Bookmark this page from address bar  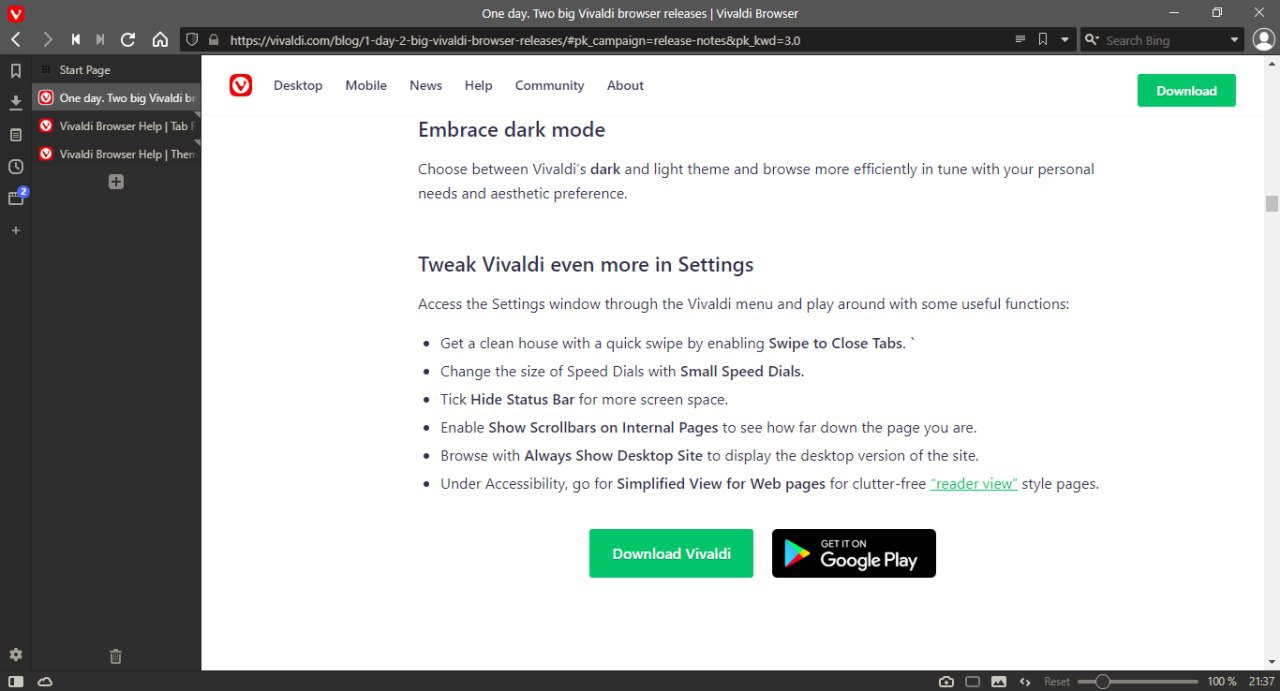[x=1043, y=40]
